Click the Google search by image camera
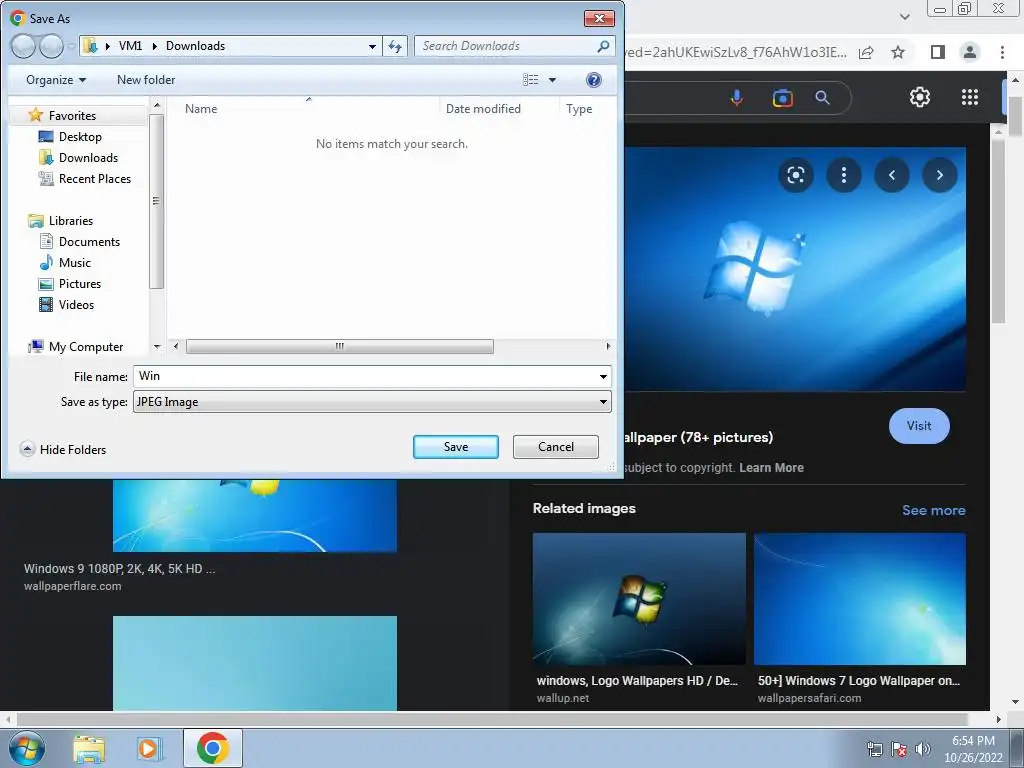1024x768 pixels. pos(782,98)
